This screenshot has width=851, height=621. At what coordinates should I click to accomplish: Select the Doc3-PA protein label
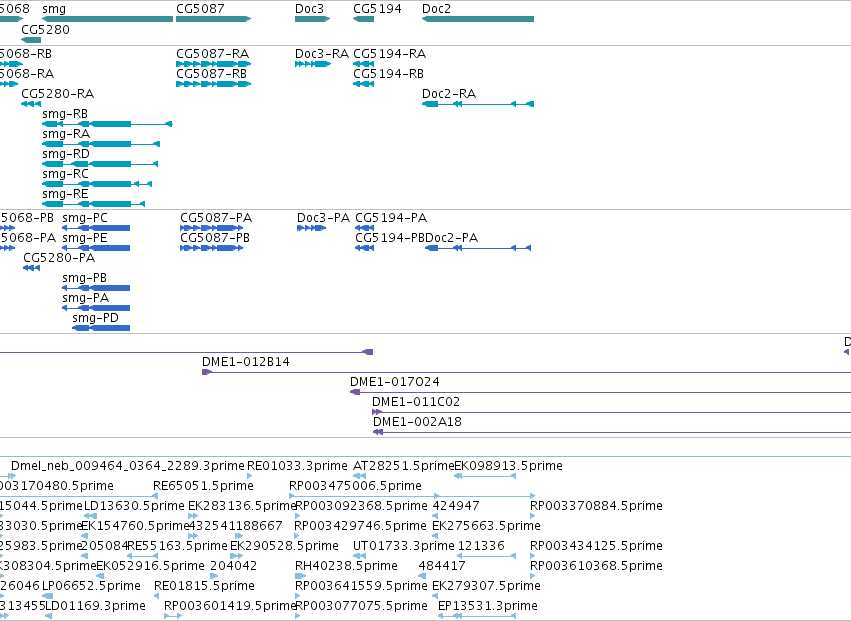323,218
